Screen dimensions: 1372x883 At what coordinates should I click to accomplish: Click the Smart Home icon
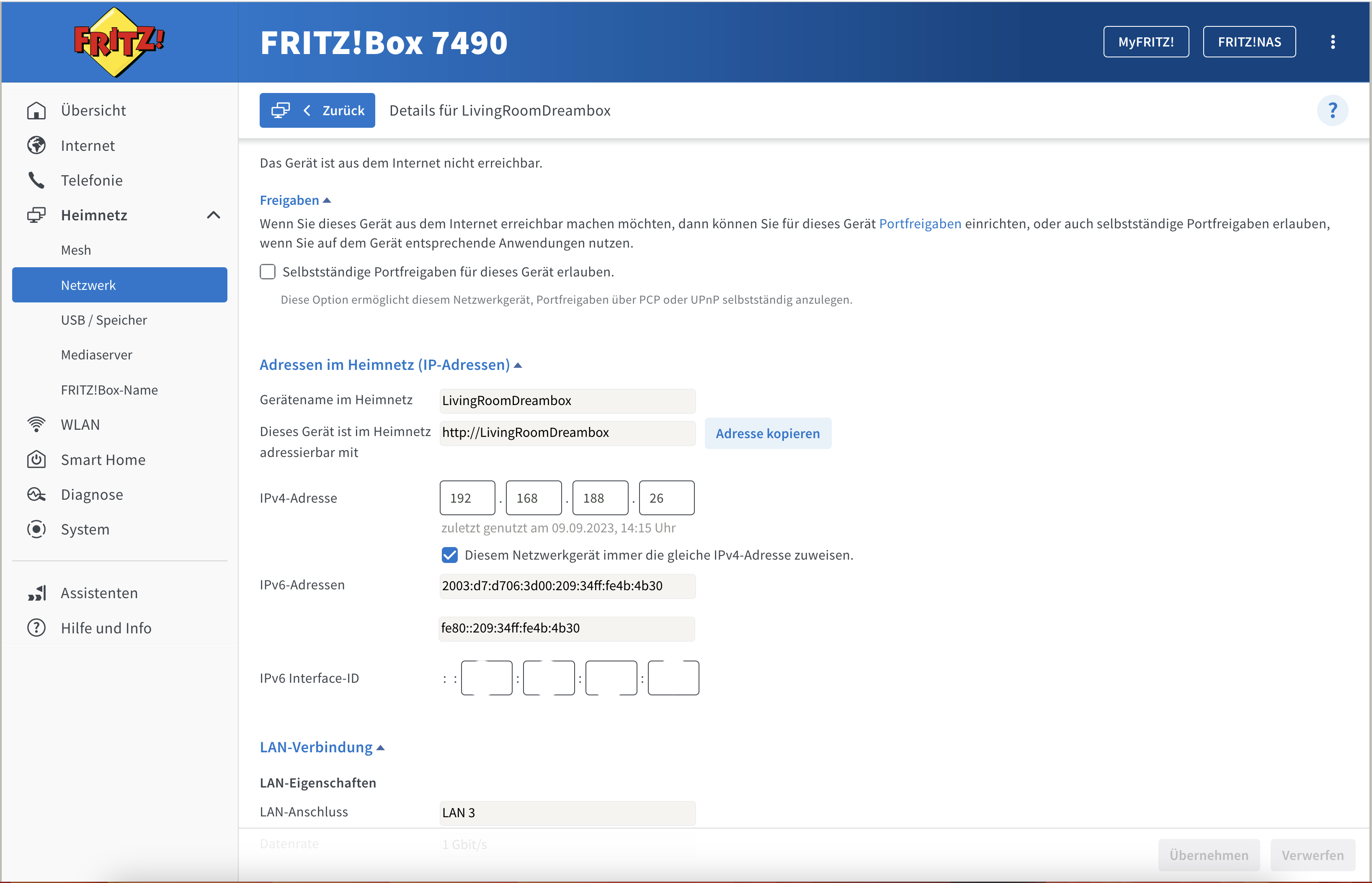coord(36,459)
